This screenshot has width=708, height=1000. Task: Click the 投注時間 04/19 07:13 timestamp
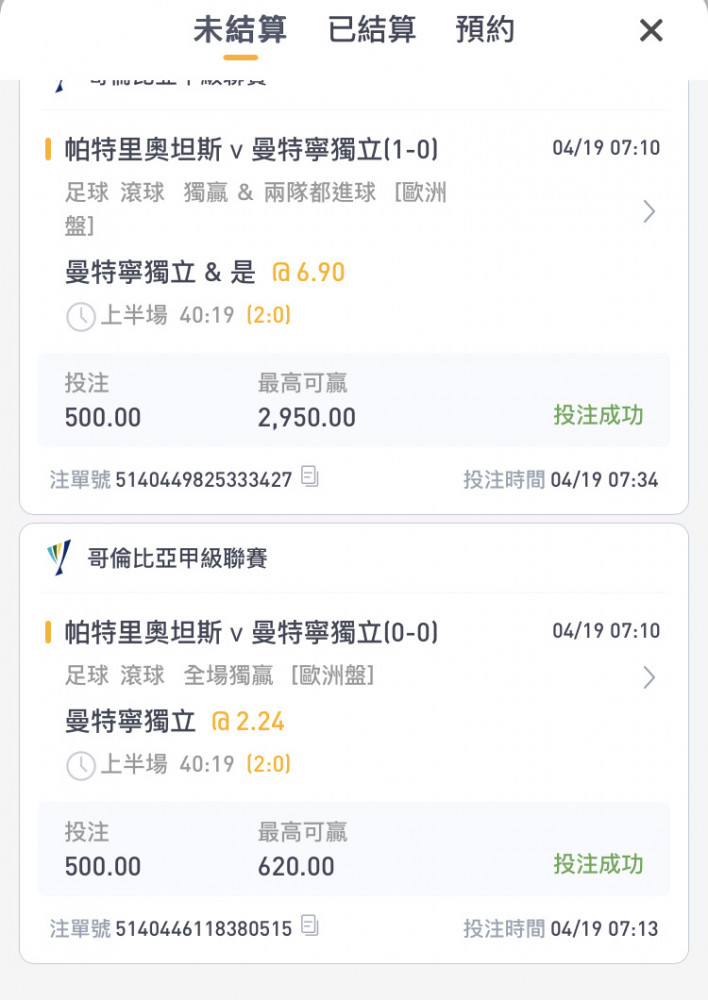561,929
